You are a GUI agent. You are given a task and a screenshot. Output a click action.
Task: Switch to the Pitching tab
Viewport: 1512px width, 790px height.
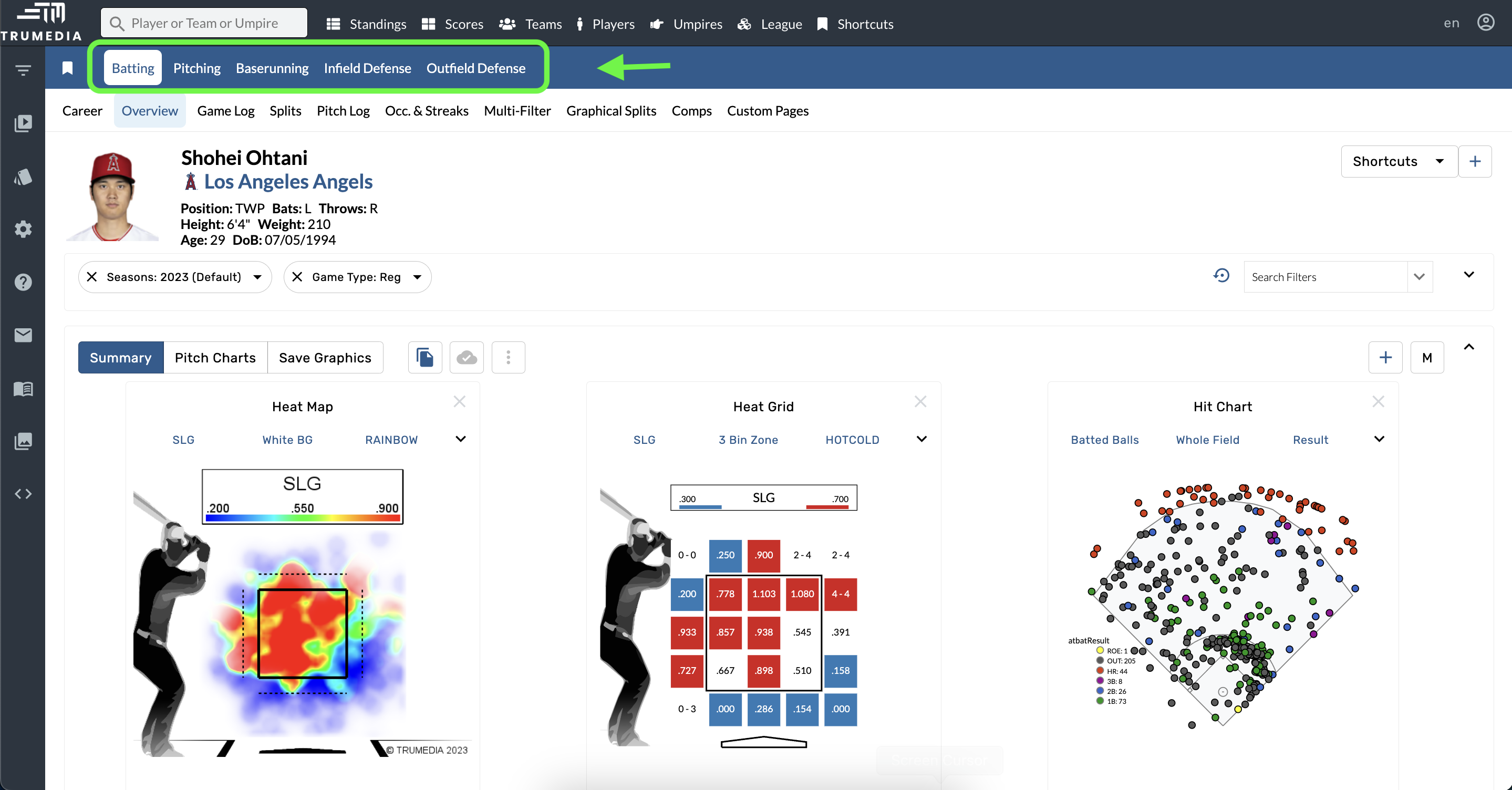(196, 68)
